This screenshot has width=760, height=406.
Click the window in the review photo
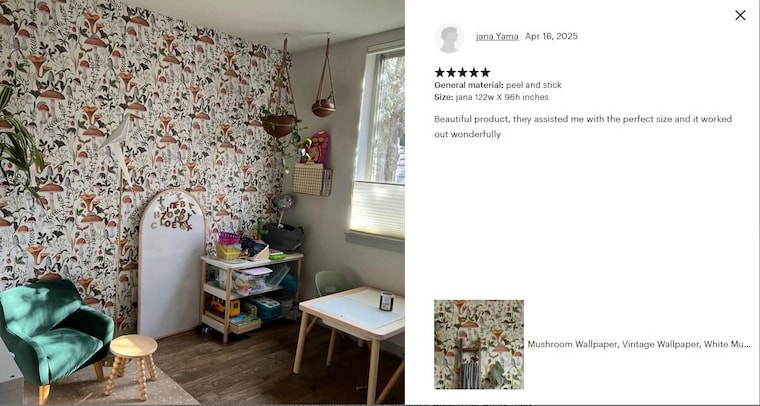381,143
